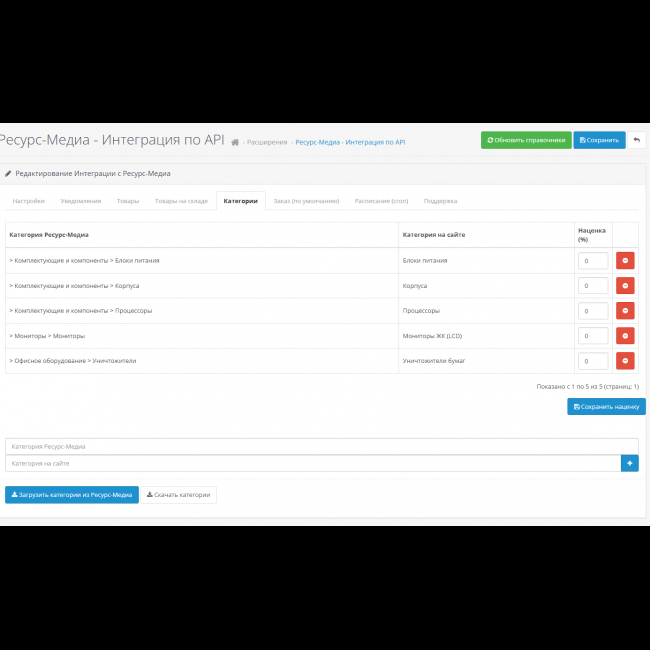
Task: Click the Скачать категории button
Action: (178, 494)
